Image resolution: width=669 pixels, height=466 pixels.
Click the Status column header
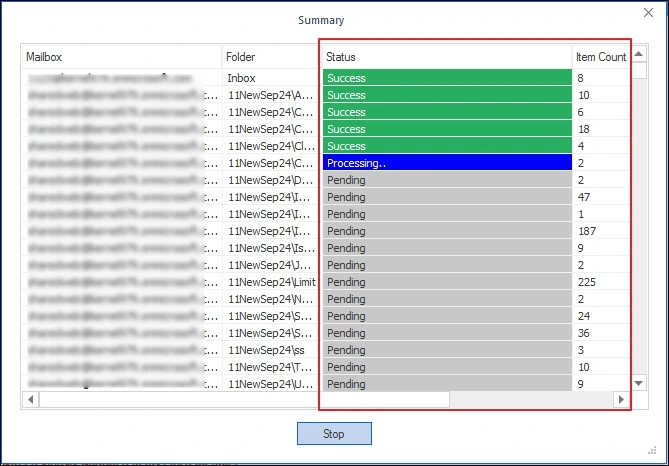(447, 57)
